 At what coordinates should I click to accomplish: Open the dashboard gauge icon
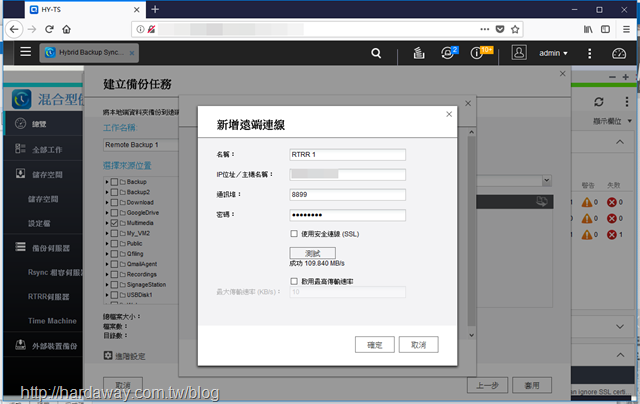[619, 53]
